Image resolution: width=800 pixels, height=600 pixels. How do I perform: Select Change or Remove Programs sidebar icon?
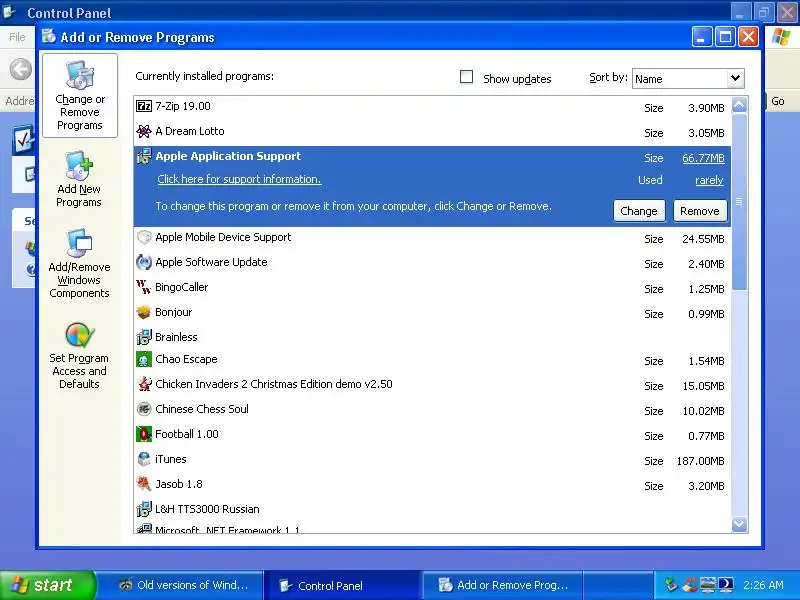pyautogui.click(x=80, y=95)
